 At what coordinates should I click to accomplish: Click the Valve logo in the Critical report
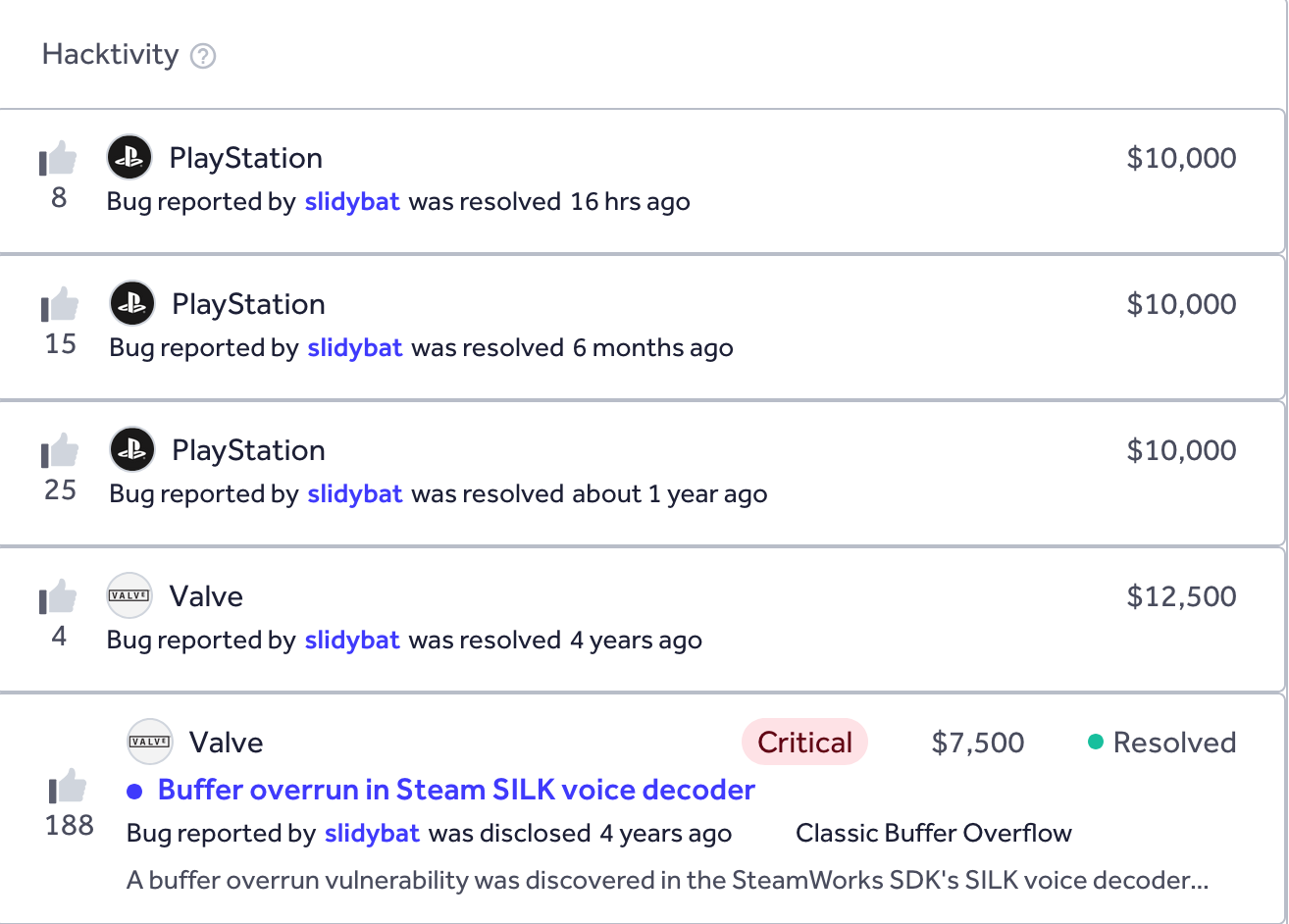(x=150, y=743)
